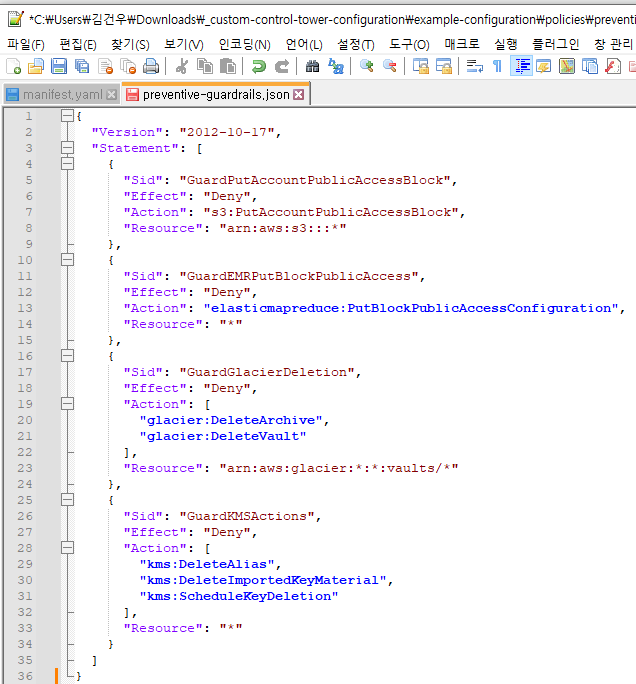Close current document using the Close toolbar icon
Image resolution: width=636 pixels, height=684 pixels.
(105, 66)
